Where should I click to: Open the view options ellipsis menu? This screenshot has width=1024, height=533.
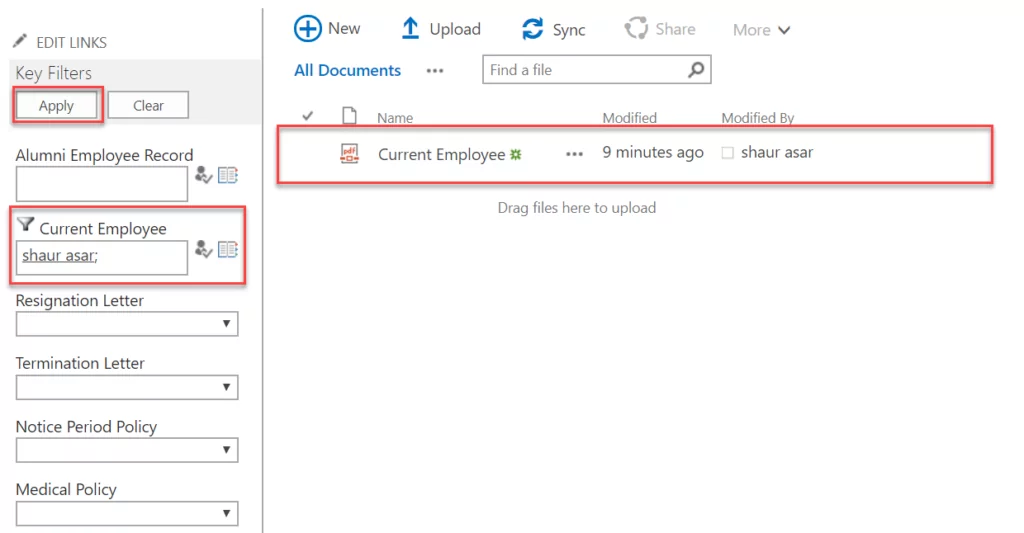click(435, 71)
